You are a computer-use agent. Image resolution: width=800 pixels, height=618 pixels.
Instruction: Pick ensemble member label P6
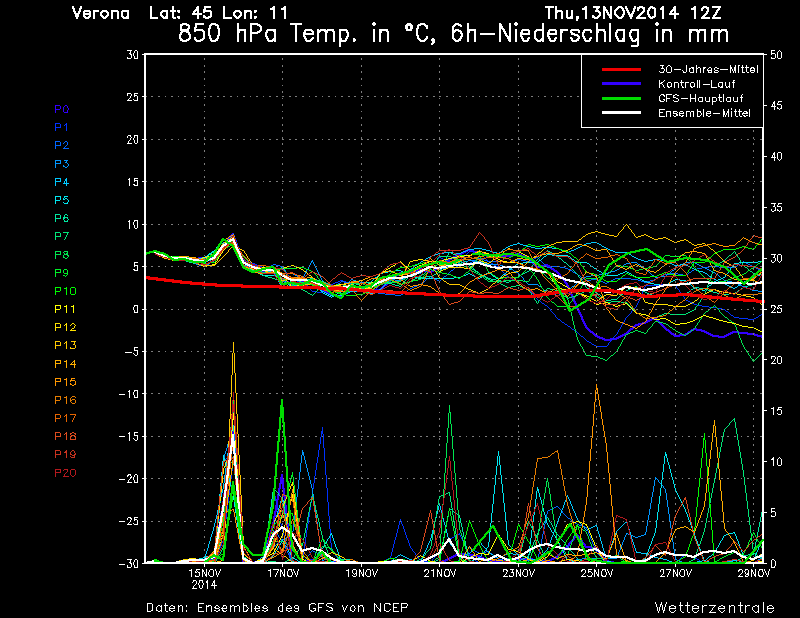point(62,218)
